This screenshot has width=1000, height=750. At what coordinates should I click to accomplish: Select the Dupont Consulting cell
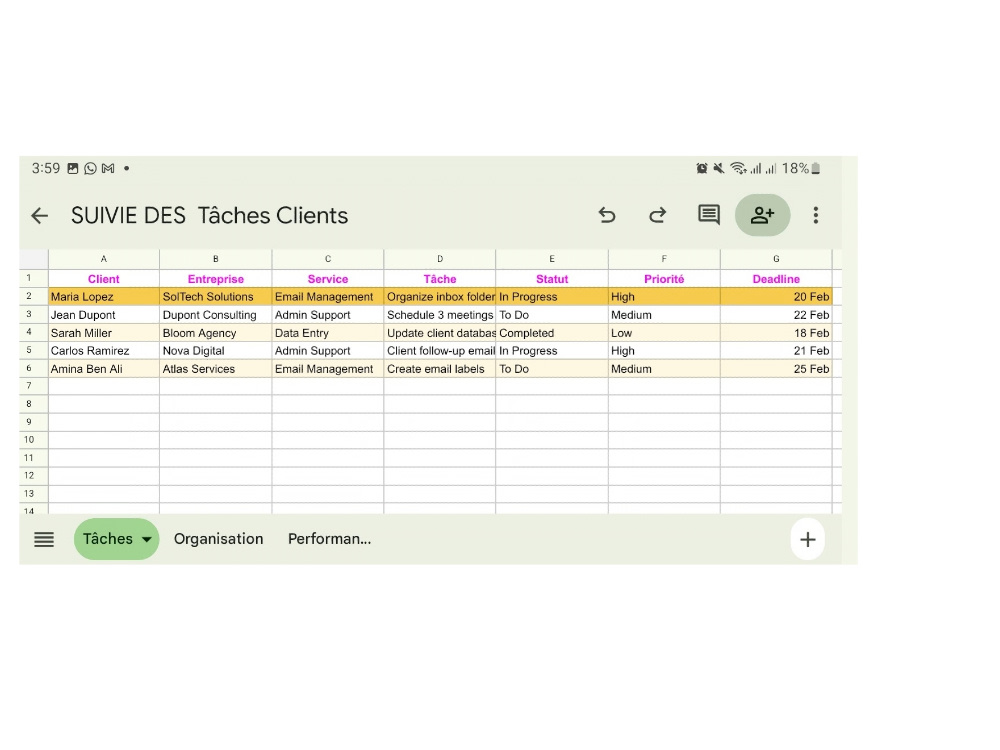click(216, 315)
